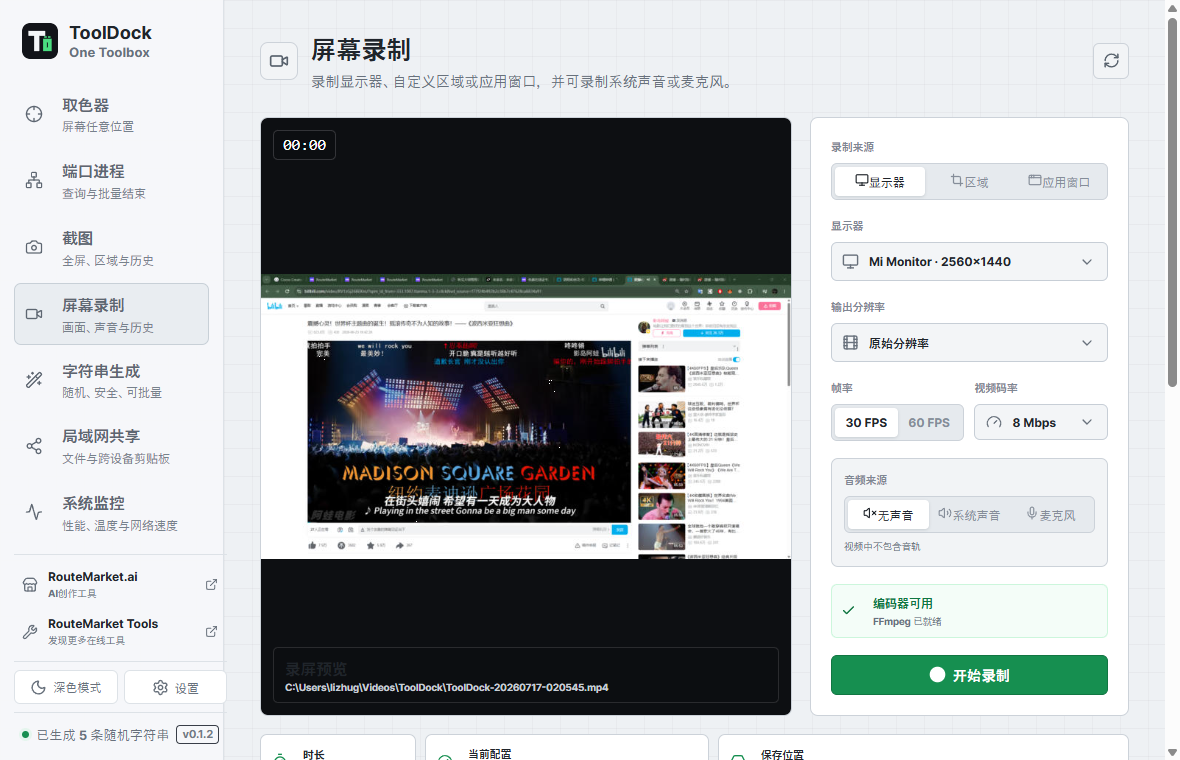Click the refresh icon at top right
Image resolution: width=1180 pixels, height=760 pixels.
coord(1111,61)
